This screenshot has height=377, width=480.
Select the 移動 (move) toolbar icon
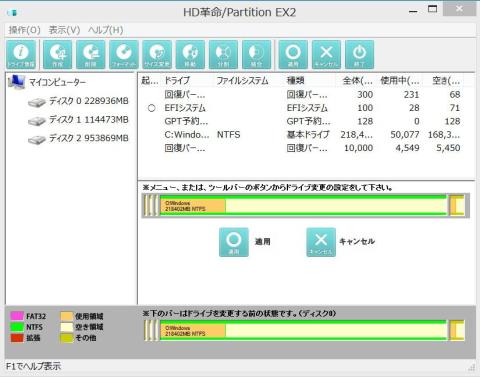tap(190, 55)
